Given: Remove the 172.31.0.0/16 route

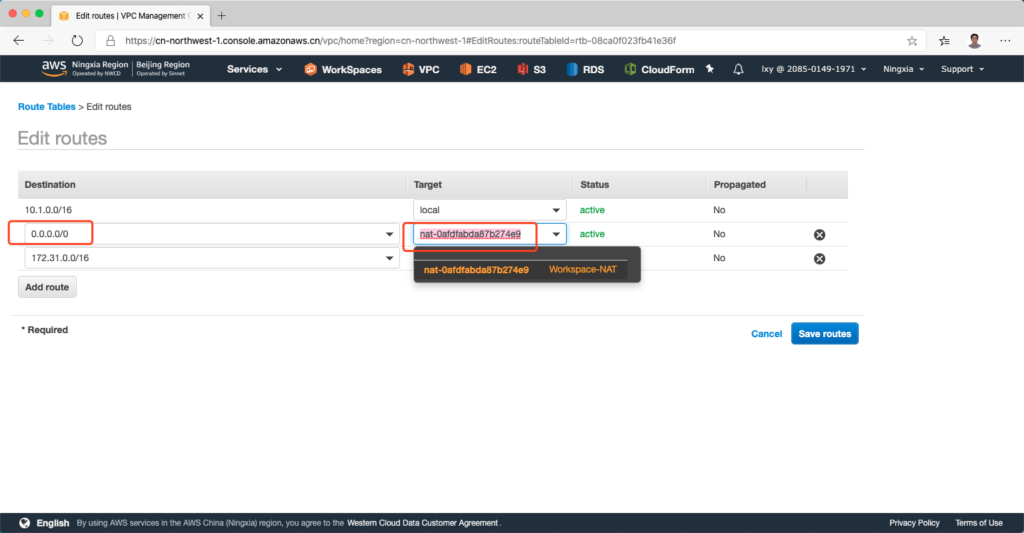Looking at the screenshot, I should [x=819, y=258].
